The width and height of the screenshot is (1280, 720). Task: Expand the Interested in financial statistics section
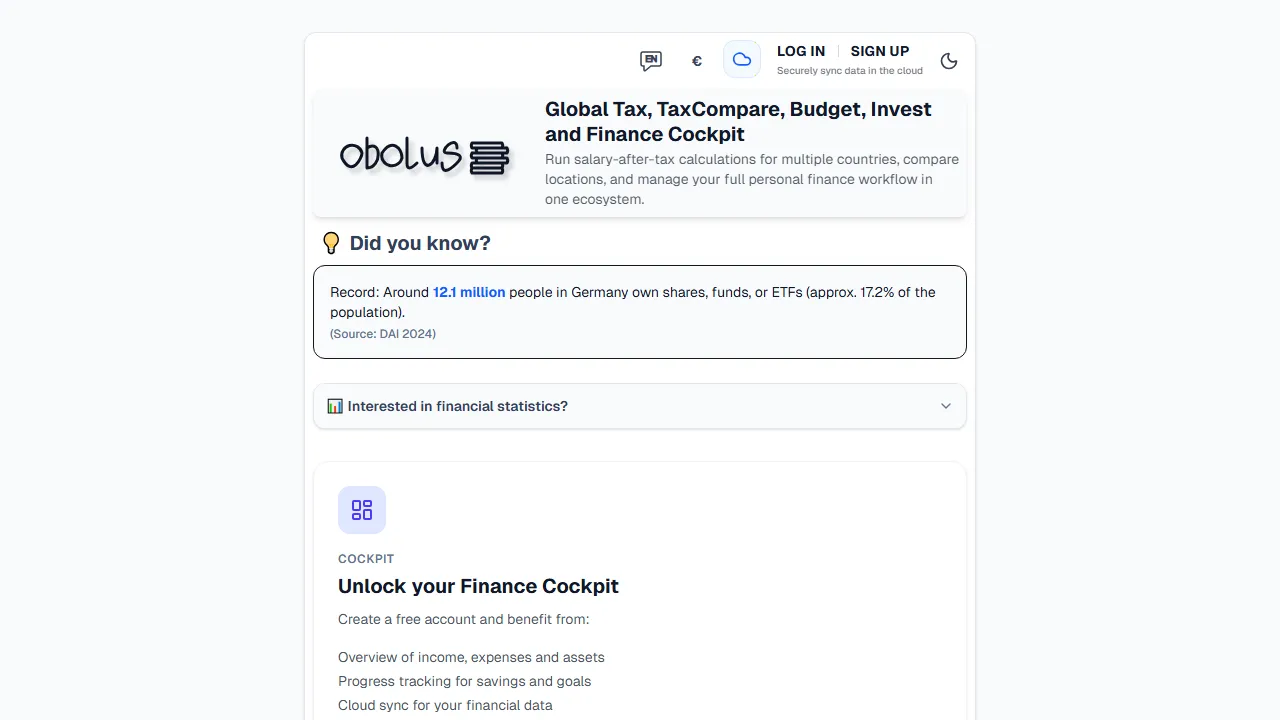(x=640, y=406)
